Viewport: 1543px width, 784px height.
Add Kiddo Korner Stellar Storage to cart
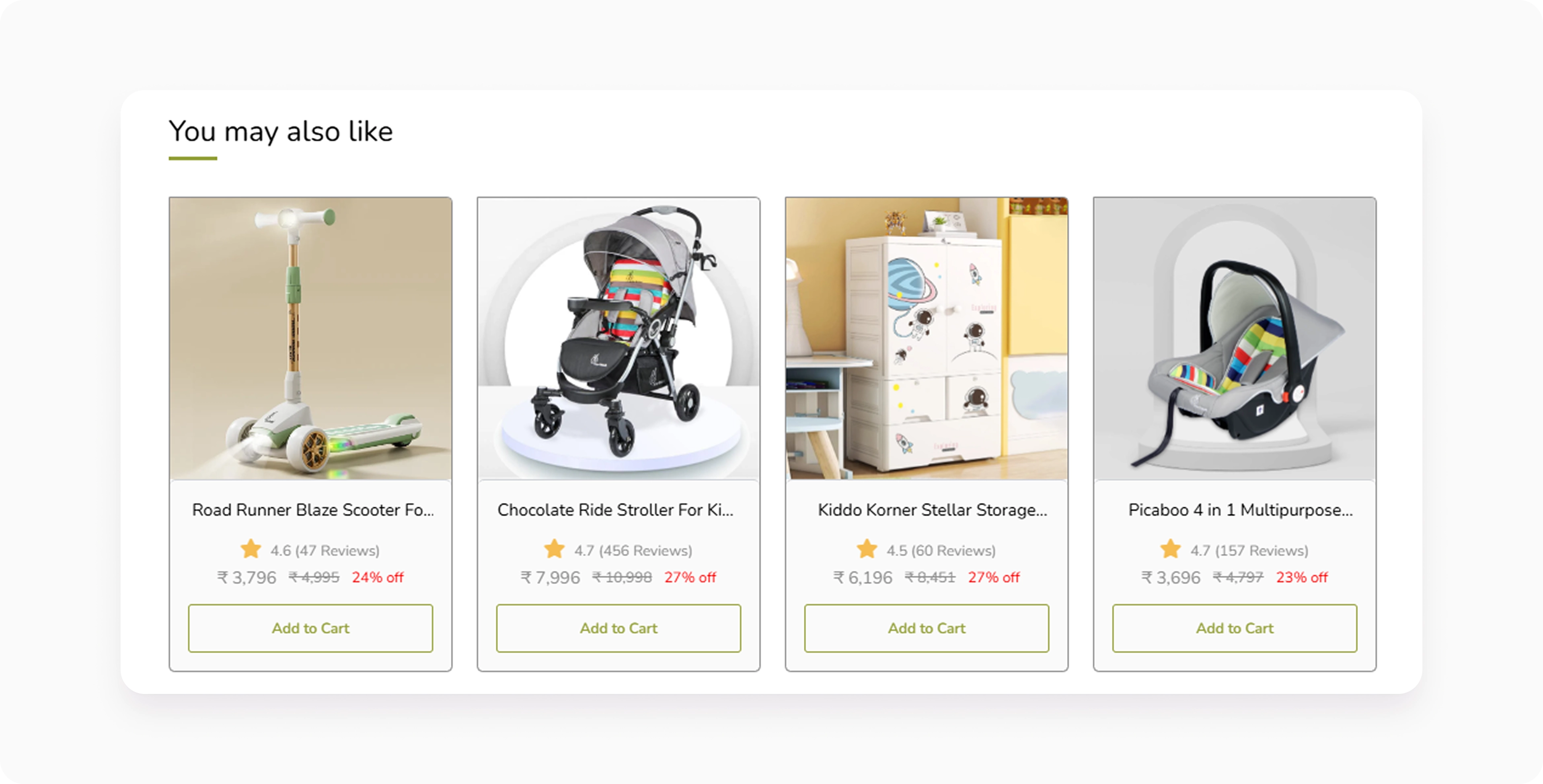tap(927, 628)
